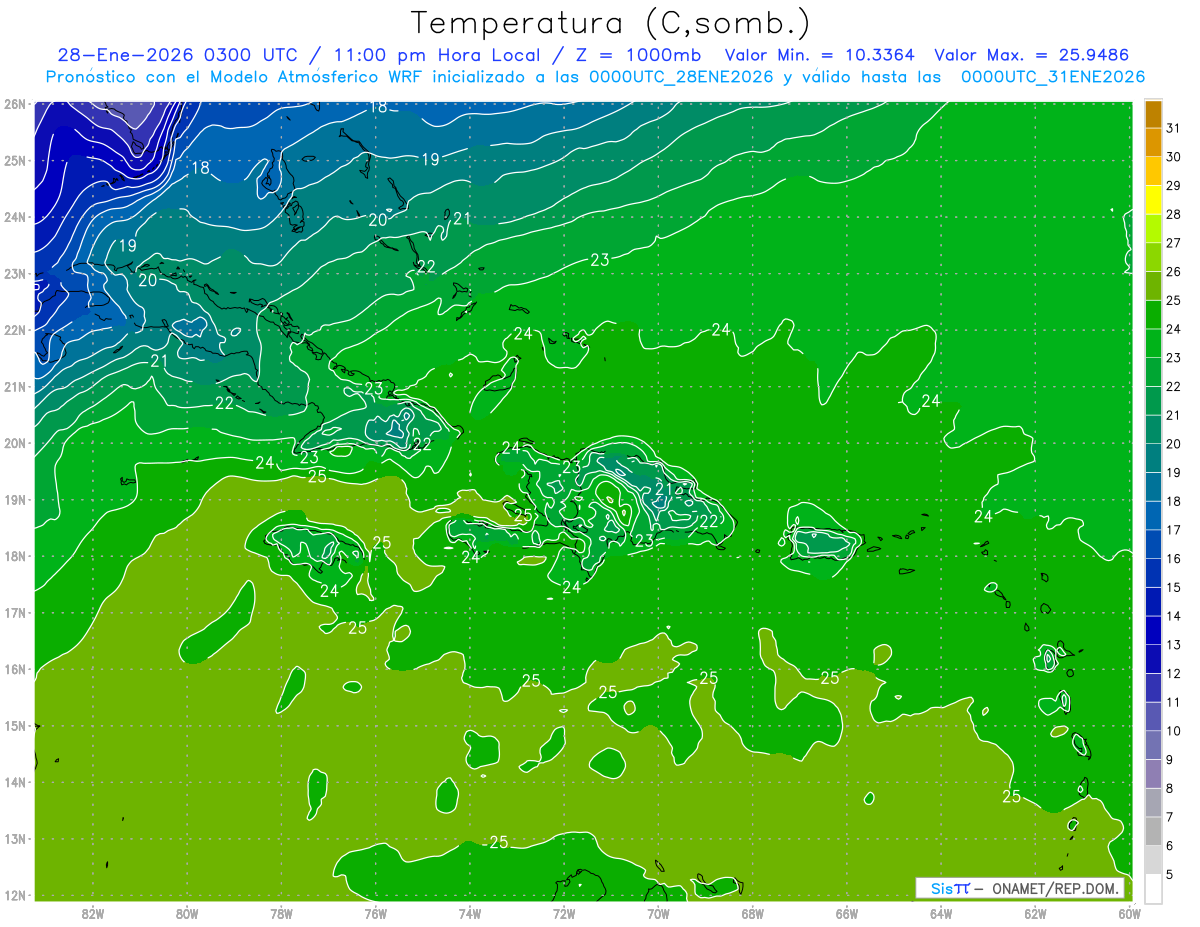
Task: Click the colorbar label "26"
Action: point(1173,272)
